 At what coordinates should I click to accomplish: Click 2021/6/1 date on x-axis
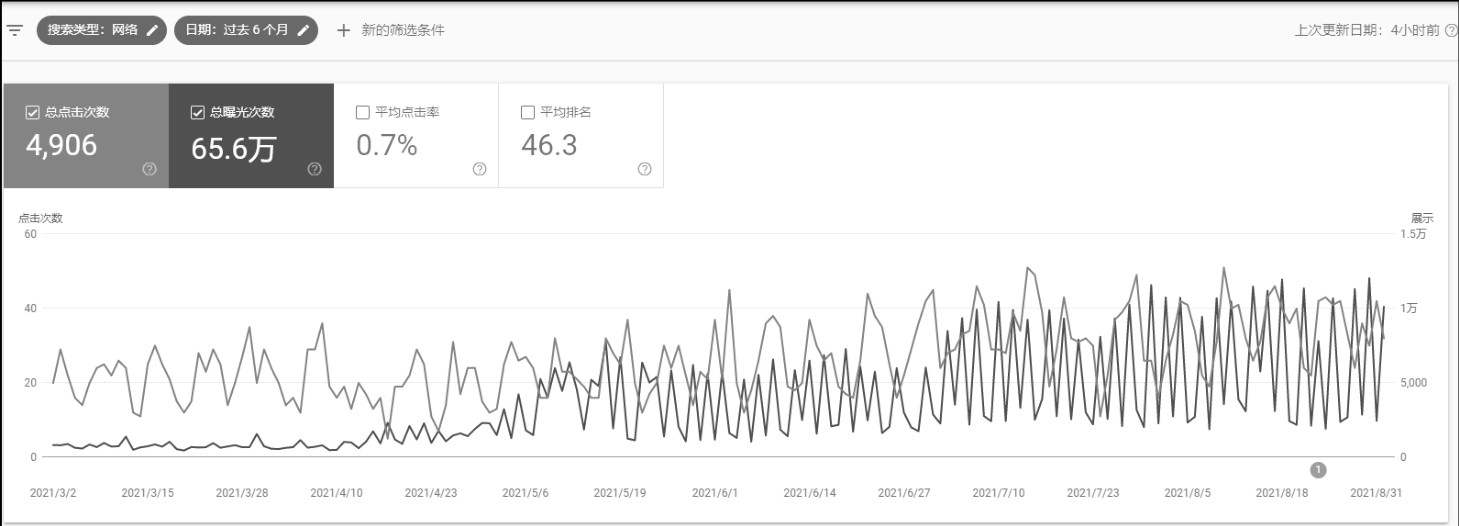coord(714,493)
